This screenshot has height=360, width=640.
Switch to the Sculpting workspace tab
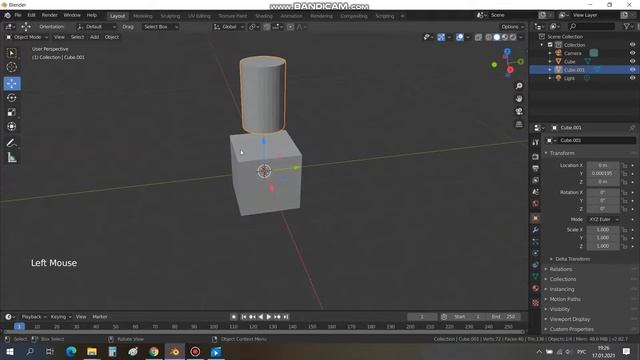pyautogui.click(x=170, y=16)
